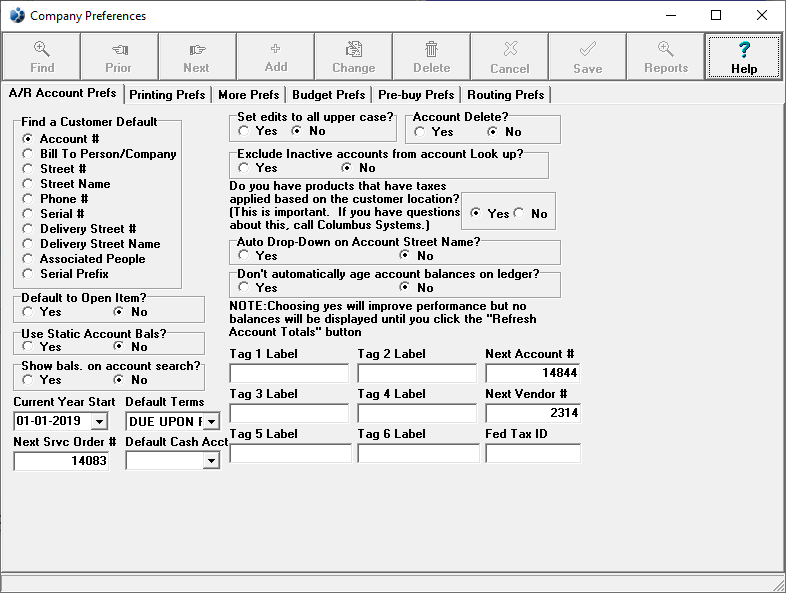
Task: Click the Fed Tax ID field
Action: 532,454
